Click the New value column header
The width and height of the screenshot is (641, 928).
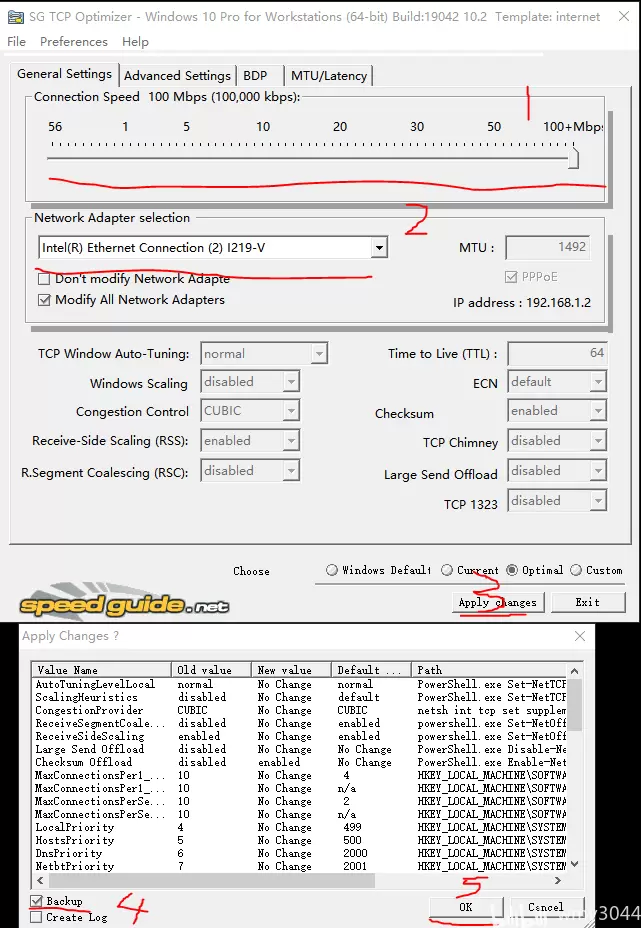click(291, 670)
